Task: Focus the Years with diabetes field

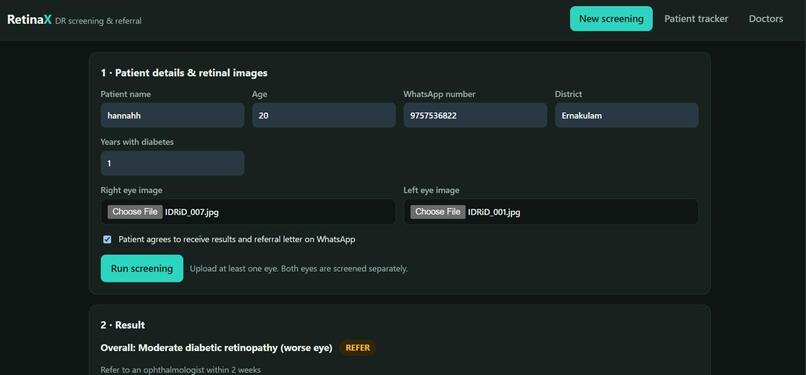Action: click(x=172, y=163)
